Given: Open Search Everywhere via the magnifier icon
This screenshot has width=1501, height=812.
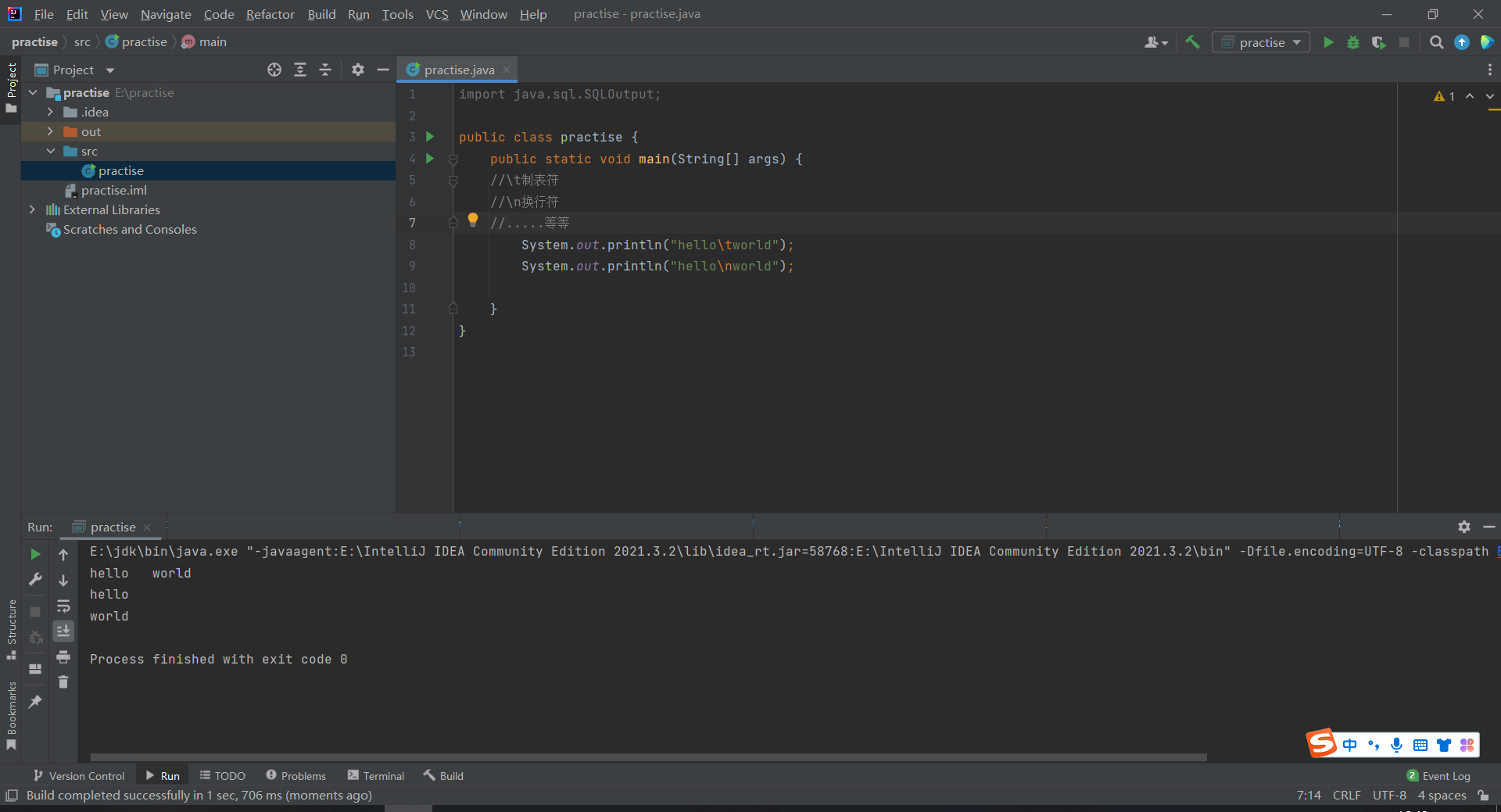Looking at the screenshot, I should 1436,42.
